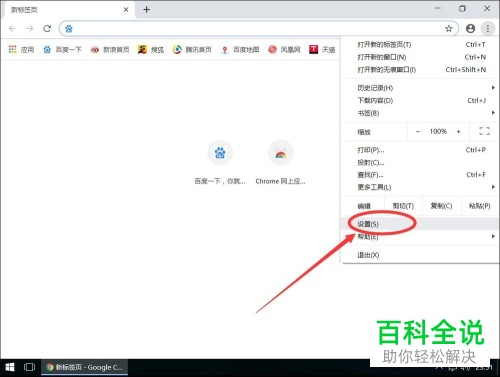Open the Sohu bookmark in bookmarks bar
Viewport: 500px width, 377px height.
[x=151, y=50]
